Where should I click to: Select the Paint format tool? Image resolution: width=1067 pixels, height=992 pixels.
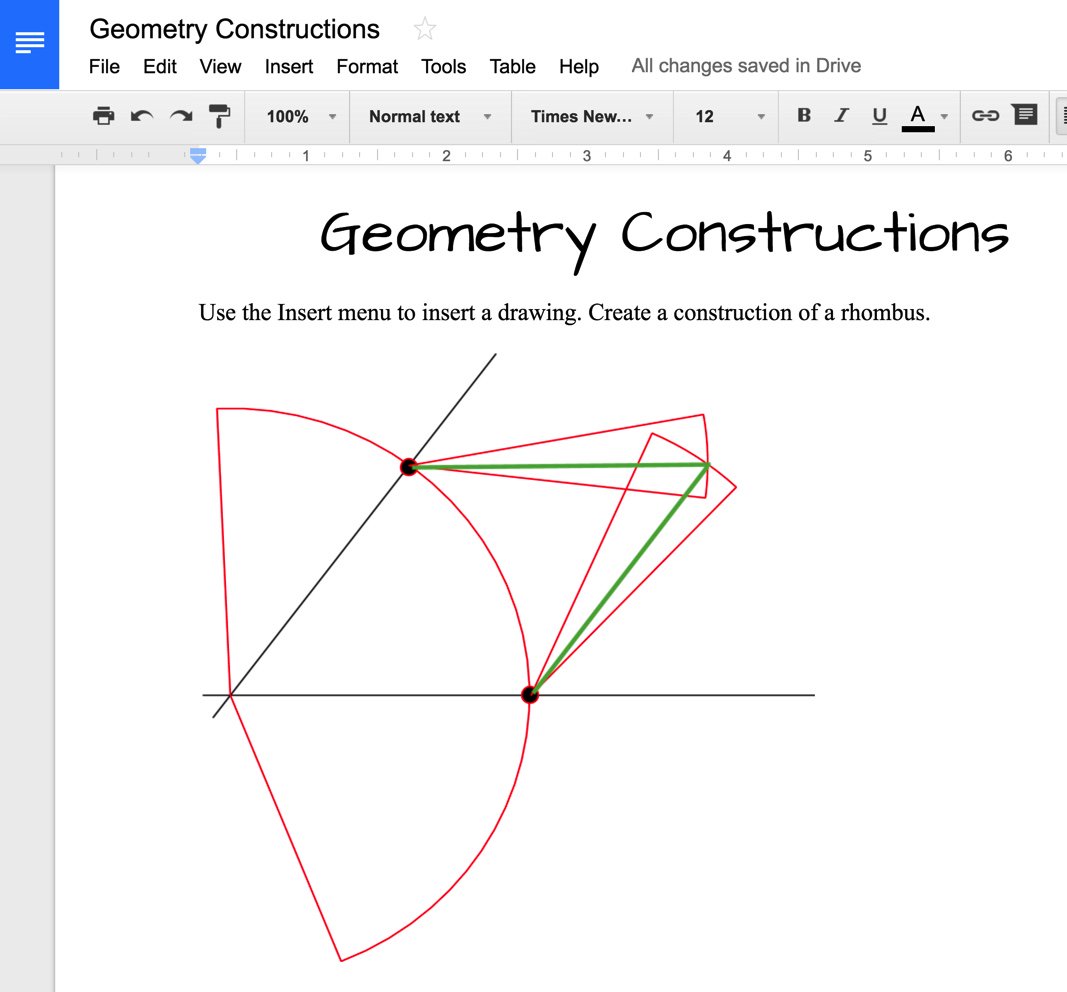[219, 116]
